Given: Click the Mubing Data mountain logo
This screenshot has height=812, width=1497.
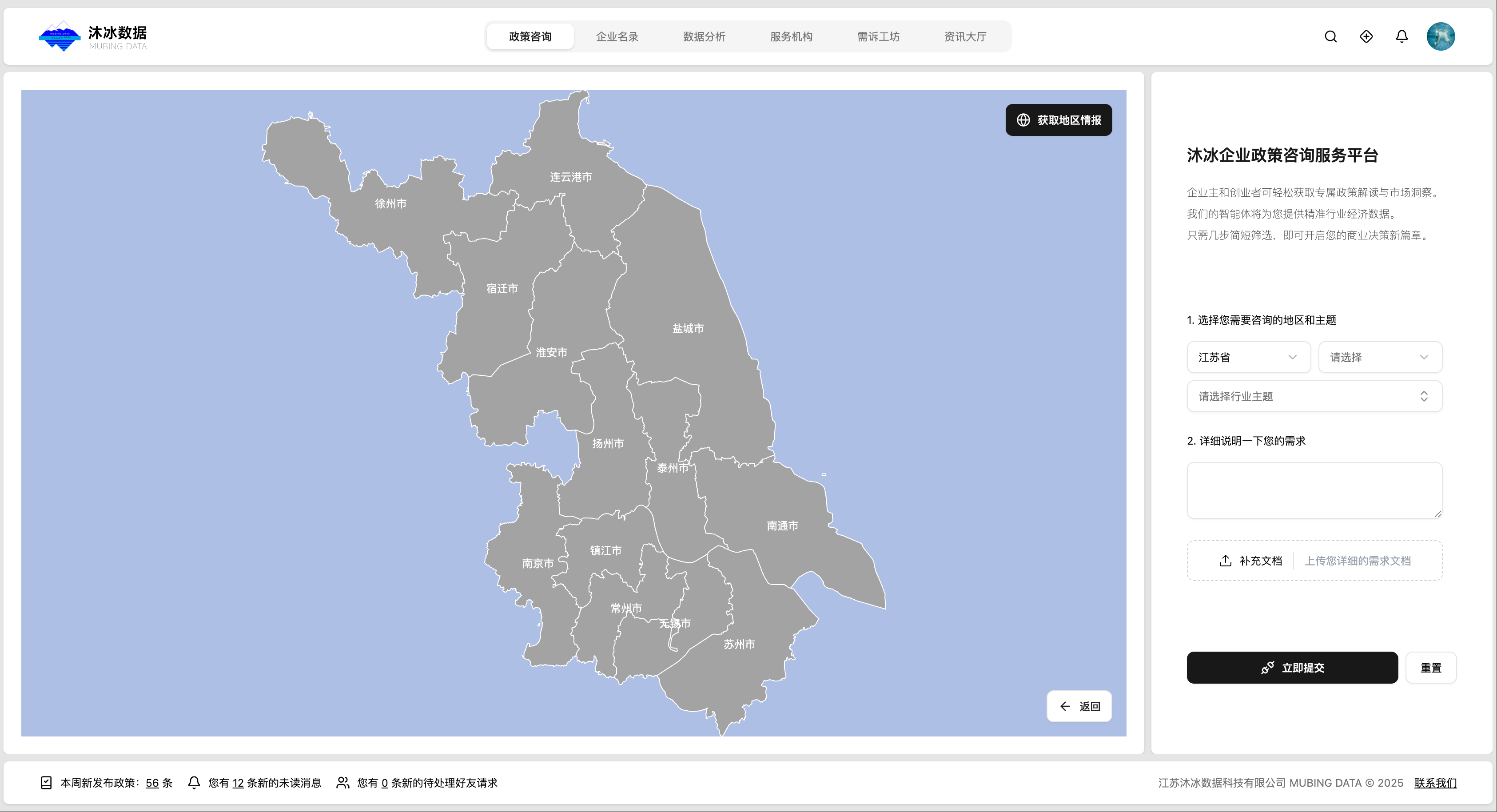Looking at the screenshot, I should 59,36.
